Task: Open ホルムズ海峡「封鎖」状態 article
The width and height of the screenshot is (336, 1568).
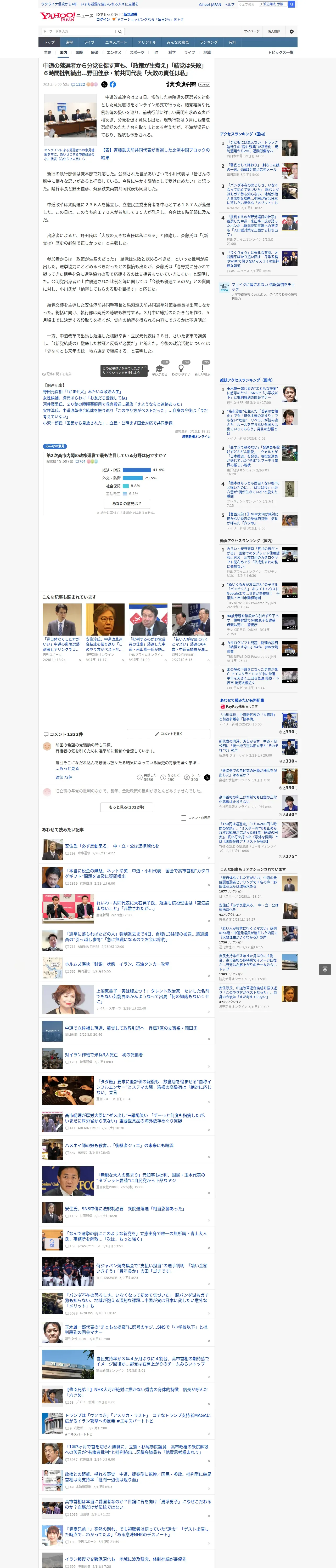Action: coord(117,964)
